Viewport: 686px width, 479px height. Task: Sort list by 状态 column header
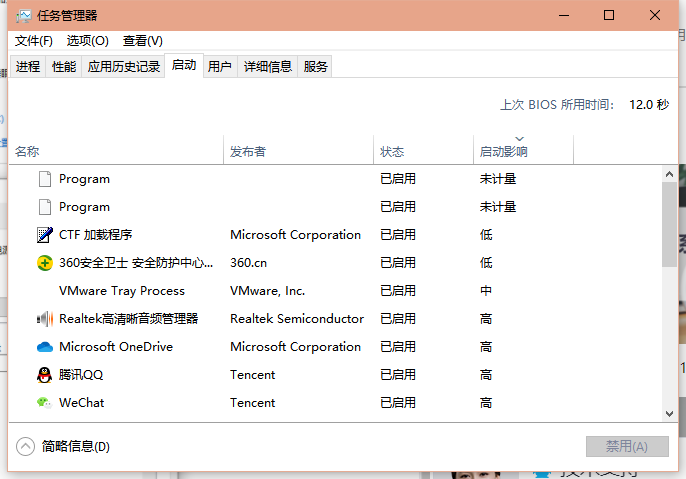pyautogui.click(x=392, y=152)
